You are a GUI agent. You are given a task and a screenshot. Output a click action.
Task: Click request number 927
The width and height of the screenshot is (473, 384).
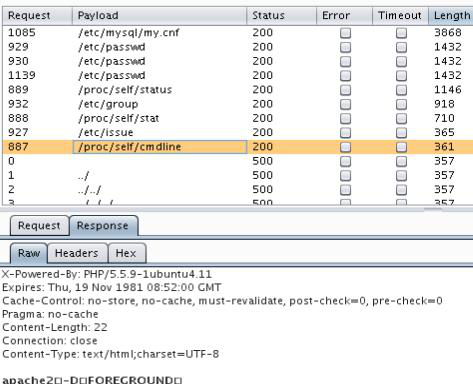[18, 133]
